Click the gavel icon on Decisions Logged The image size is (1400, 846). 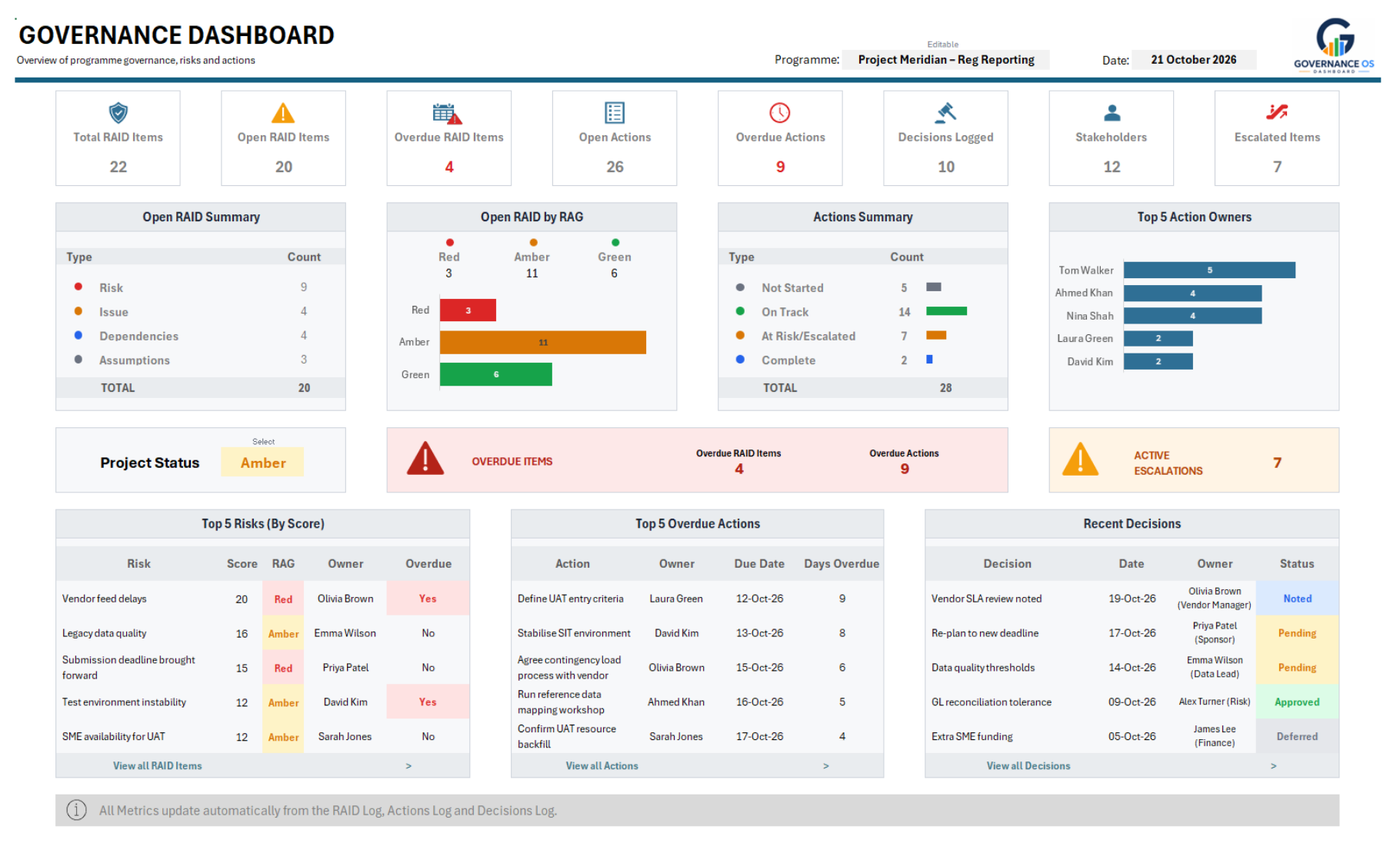click(945, 112)
